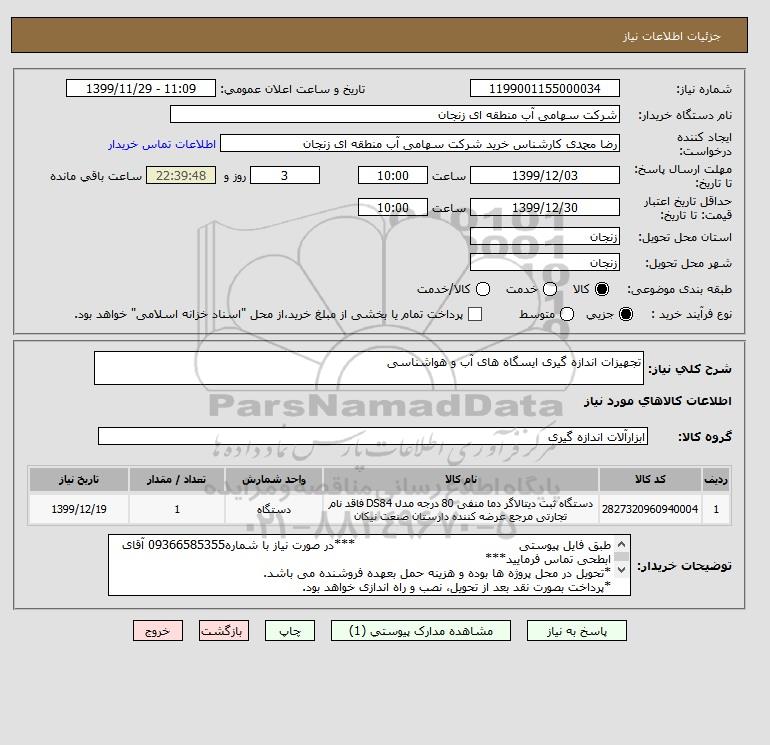Screen dimensions: 770x745
Task: Click the اطلاعات کالاهای مورد نیاز heading
Action: click(658, 401)
